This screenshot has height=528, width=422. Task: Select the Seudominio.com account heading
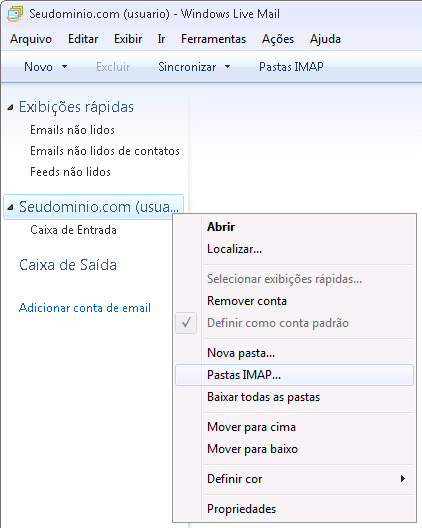tap(94, 207)
